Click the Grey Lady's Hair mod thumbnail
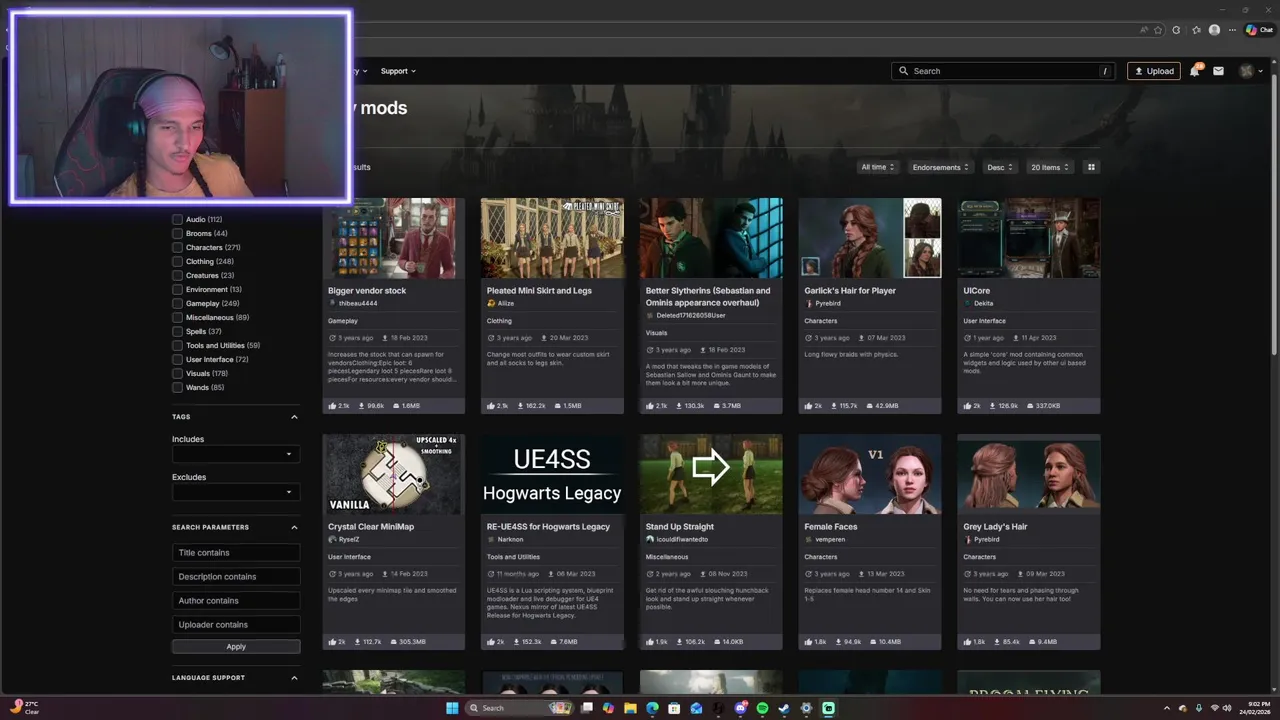Viewport: 1280px width, 720px height. pos(1029,474)
